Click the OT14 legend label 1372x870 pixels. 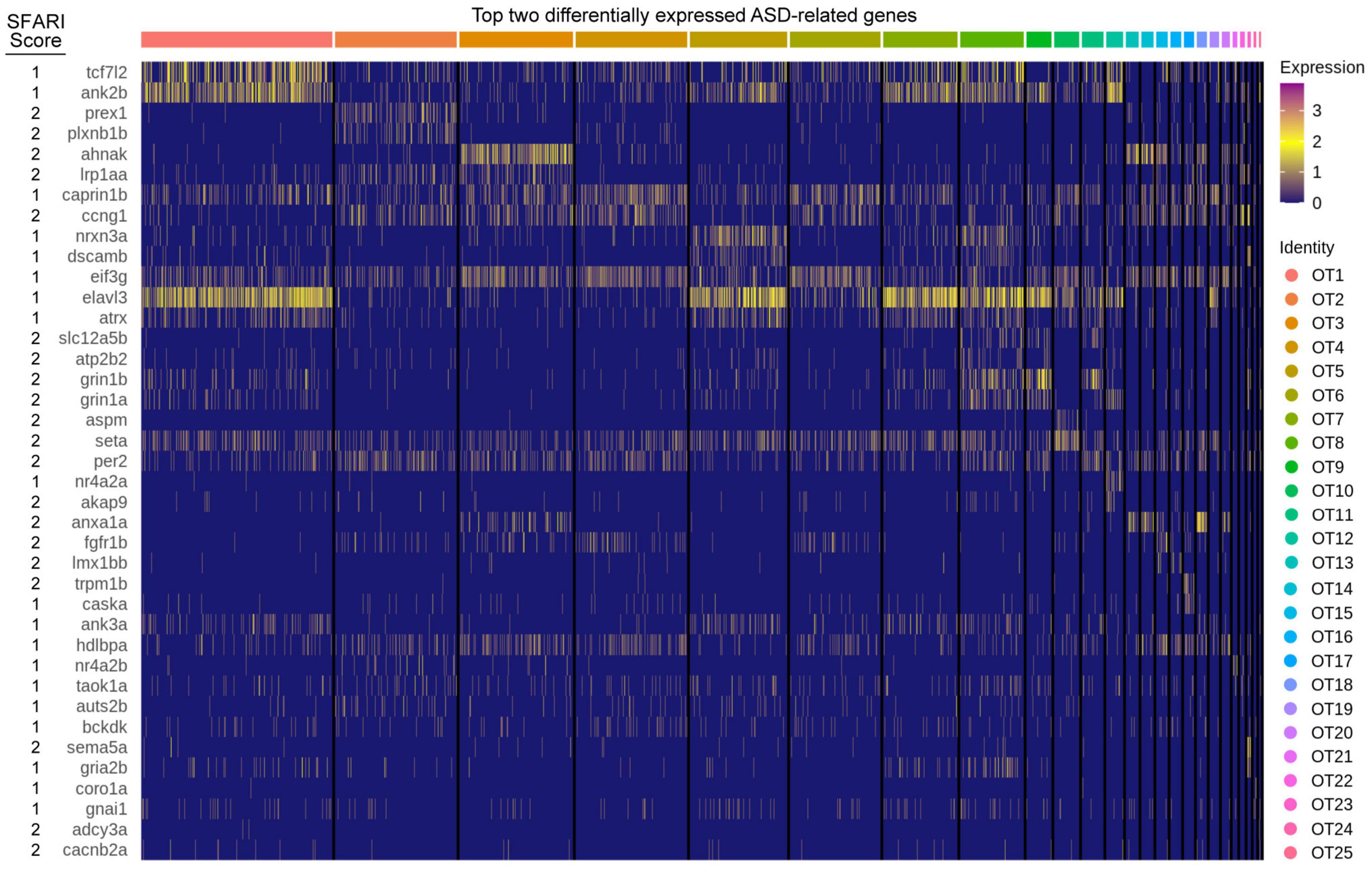(x=1332, y=589)
